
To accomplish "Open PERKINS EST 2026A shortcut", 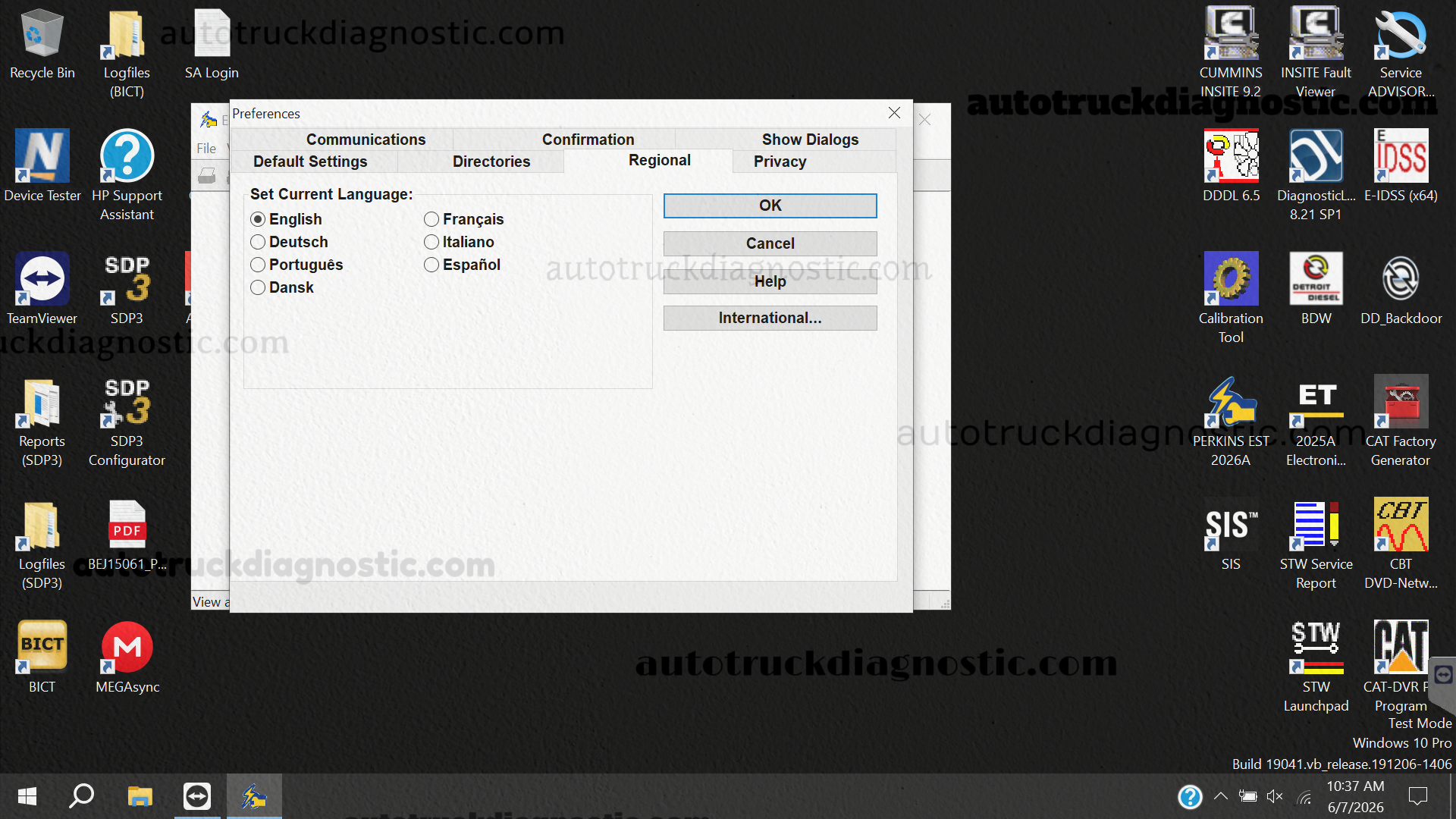I will pos(1231,421).
